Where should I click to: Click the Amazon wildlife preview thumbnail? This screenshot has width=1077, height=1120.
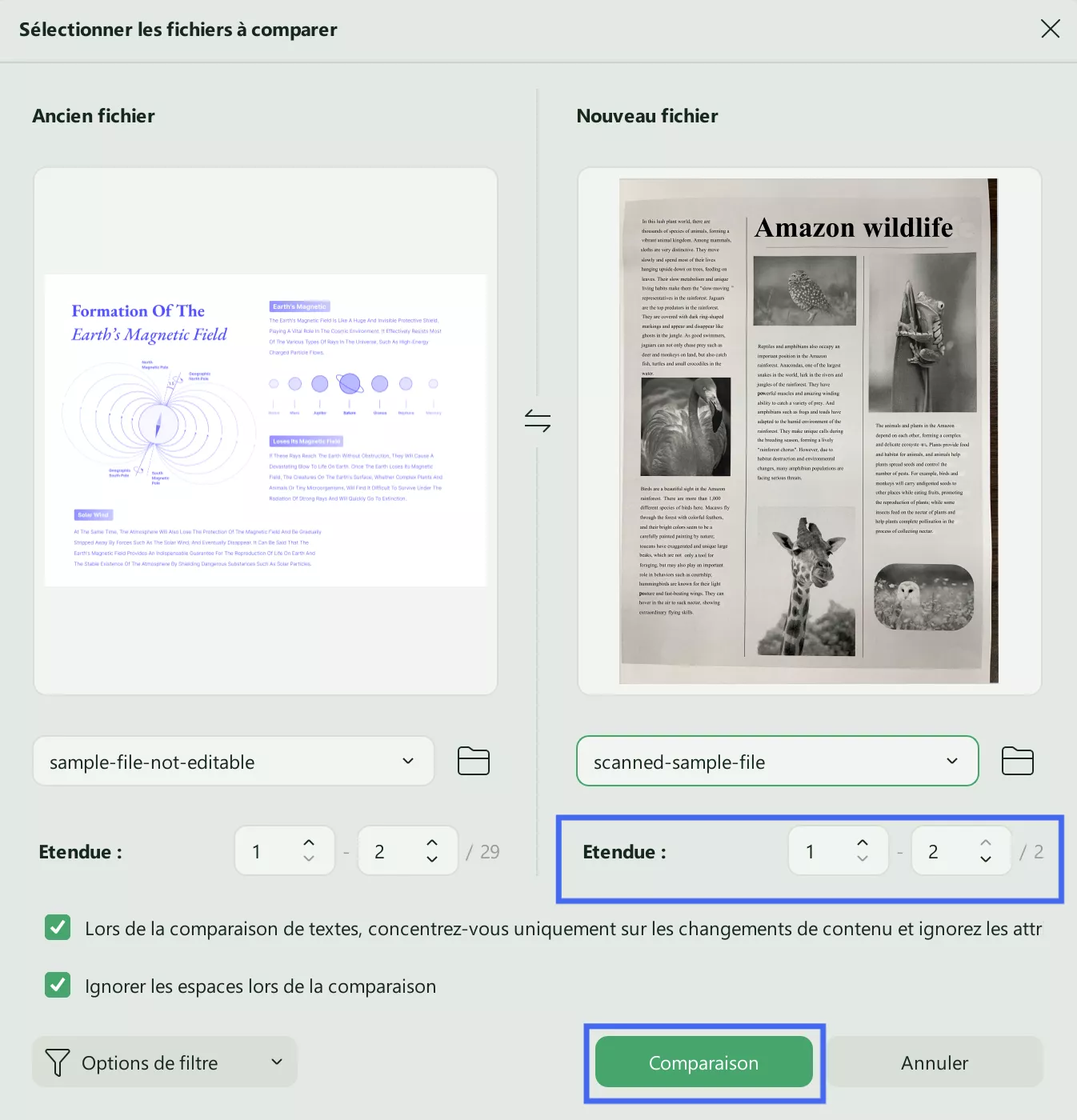(809, 430)
